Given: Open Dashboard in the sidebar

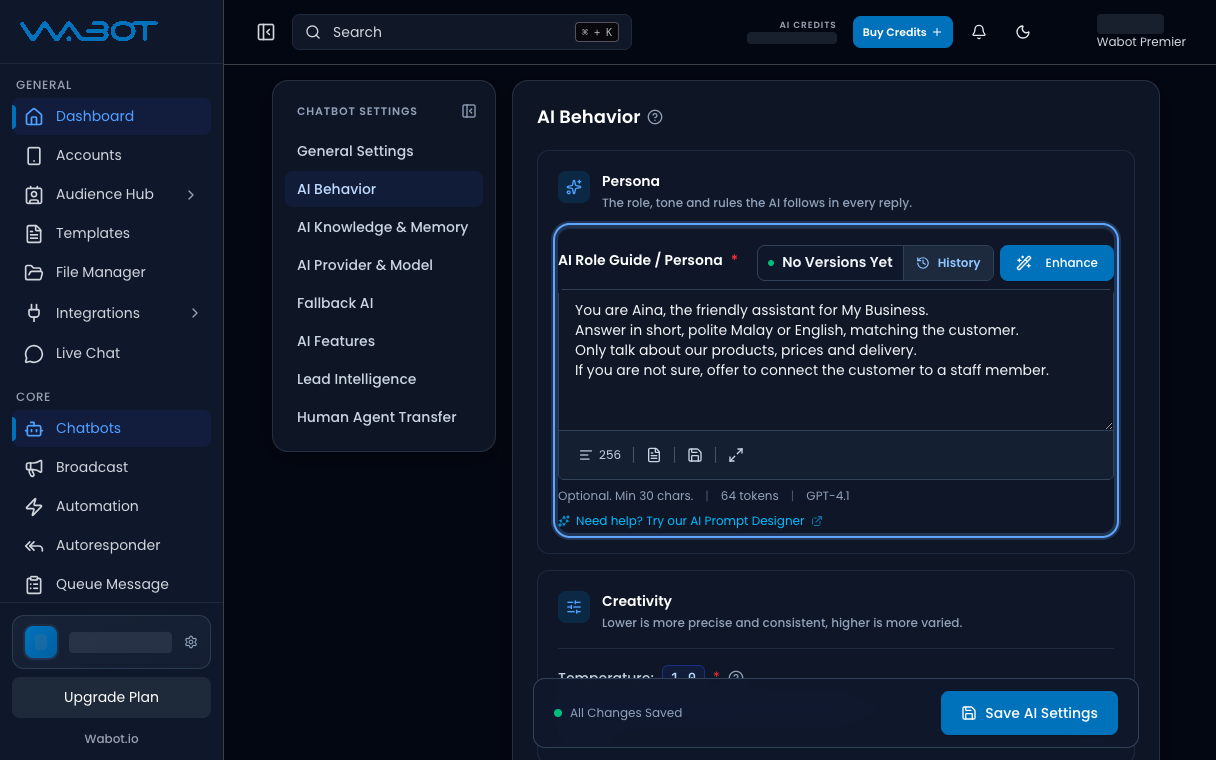Looking at the screenshot, I should tap(111, 116).
